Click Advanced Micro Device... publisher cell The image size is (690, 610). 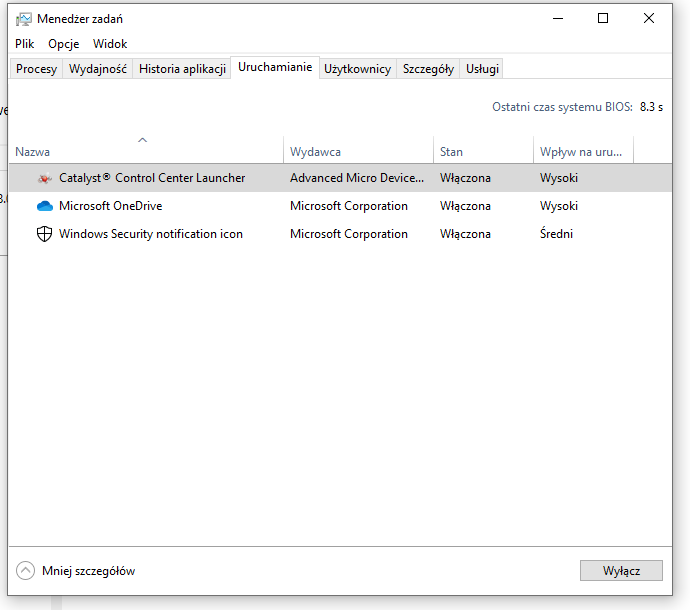click(357, 178)
